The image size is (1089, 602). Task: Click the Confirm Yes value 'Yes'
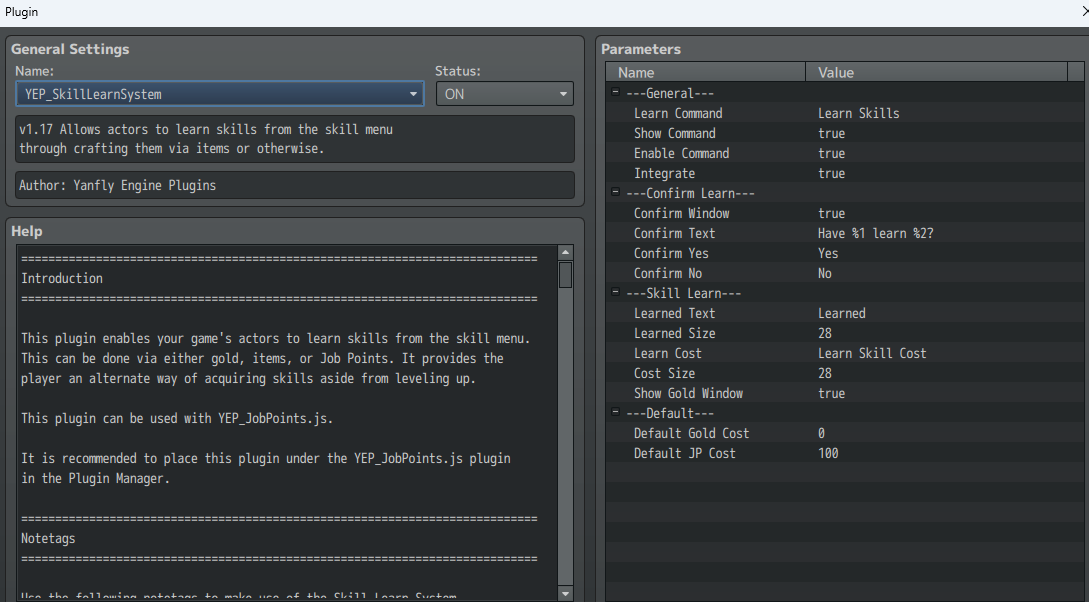828,253
